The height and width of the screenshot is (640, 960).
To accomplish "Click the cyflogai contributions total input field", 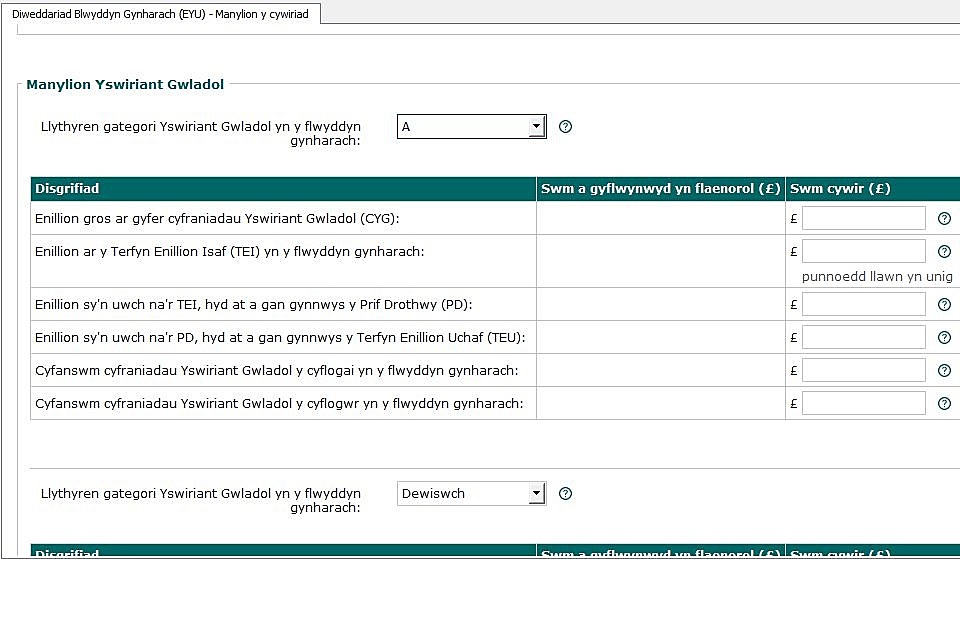I will click(863, 371).
